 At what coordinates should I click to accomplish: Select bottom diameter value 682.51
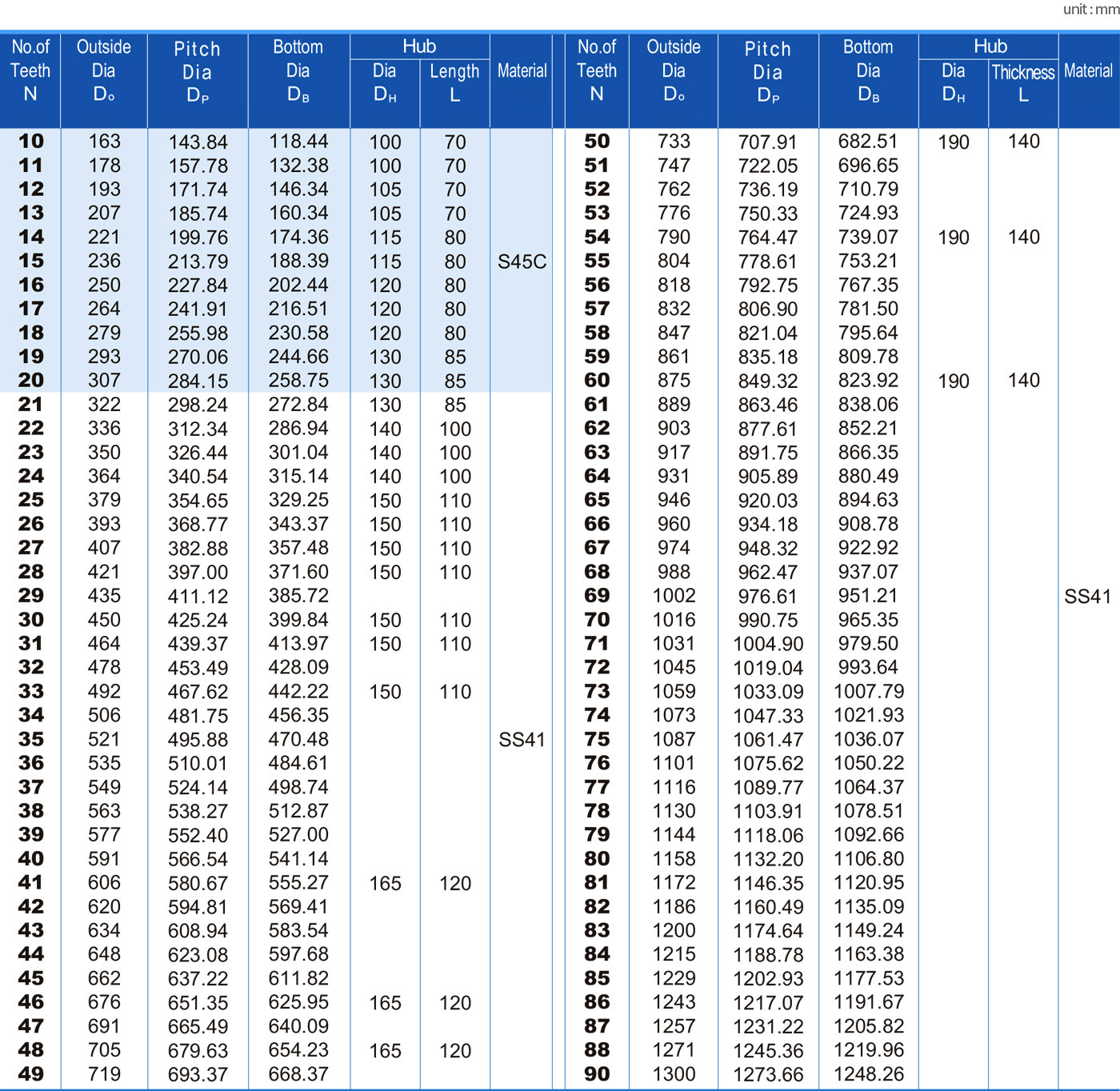(x=868, y=142)
